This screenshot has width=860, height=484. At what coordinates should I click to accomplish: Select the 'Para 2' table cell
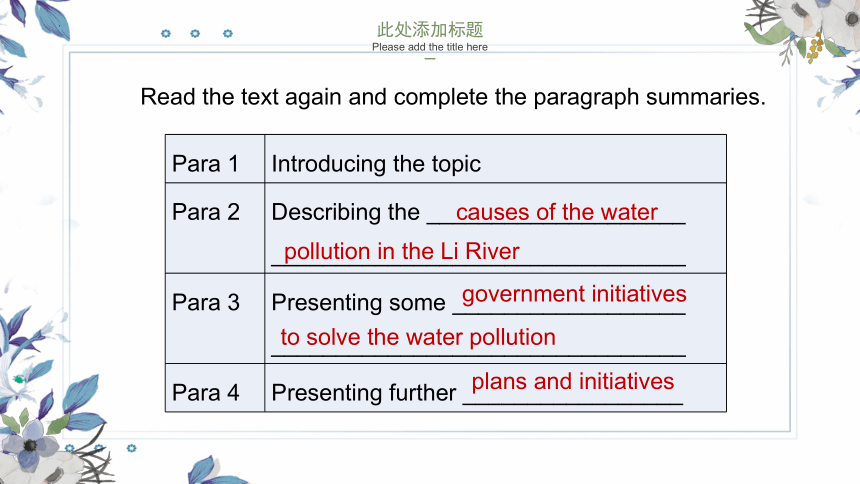(x=215, y=228)
